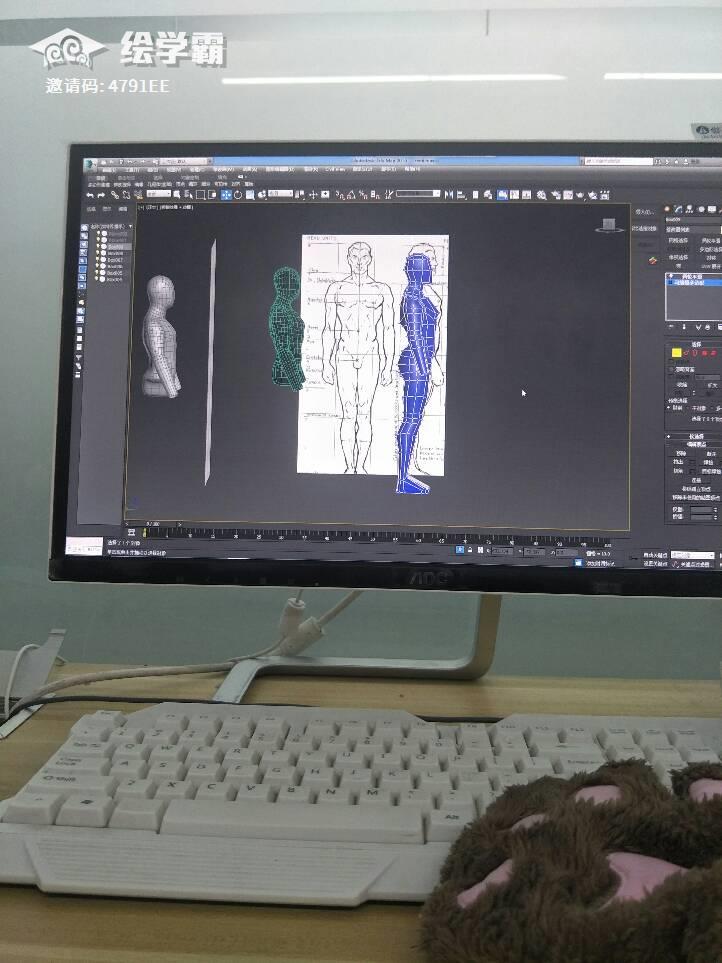Click the scene explorer name column sort arrow
This screenshot has height=963, width=722.
pyautogui.click(x=131, y=227)
